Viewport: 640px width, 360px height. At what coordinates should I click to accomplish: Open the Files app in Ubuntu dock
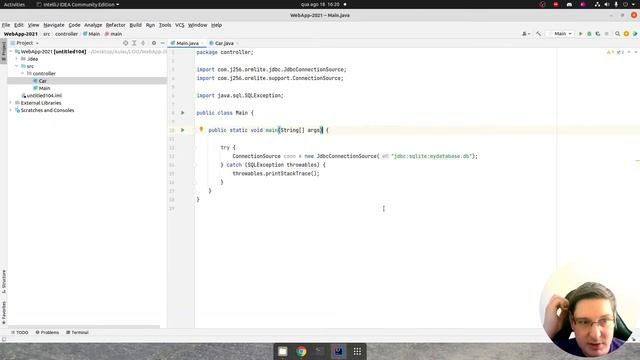pyautogui.click(x=282, y=351)
